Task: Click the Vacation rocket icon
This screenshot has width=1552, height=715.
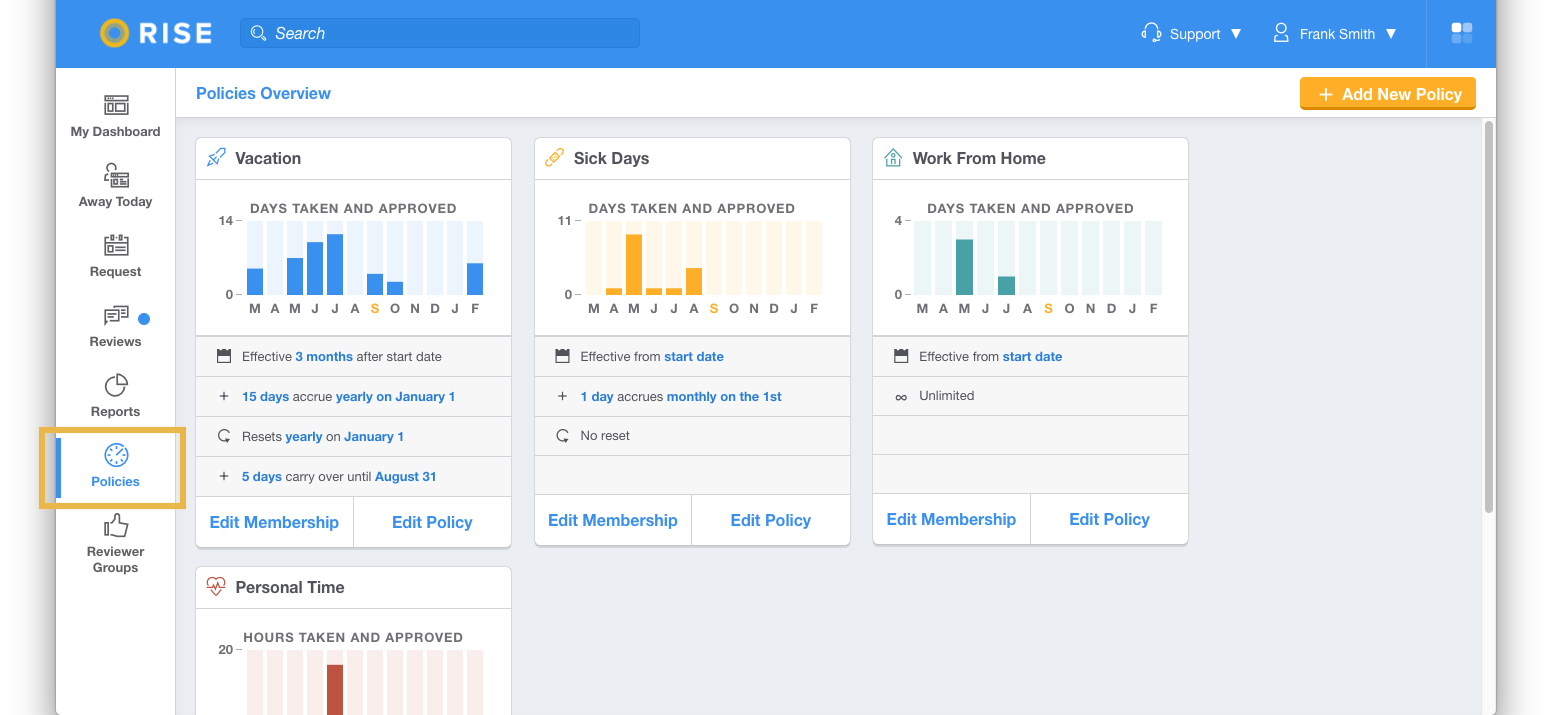Action: click(x=216, y=158)
